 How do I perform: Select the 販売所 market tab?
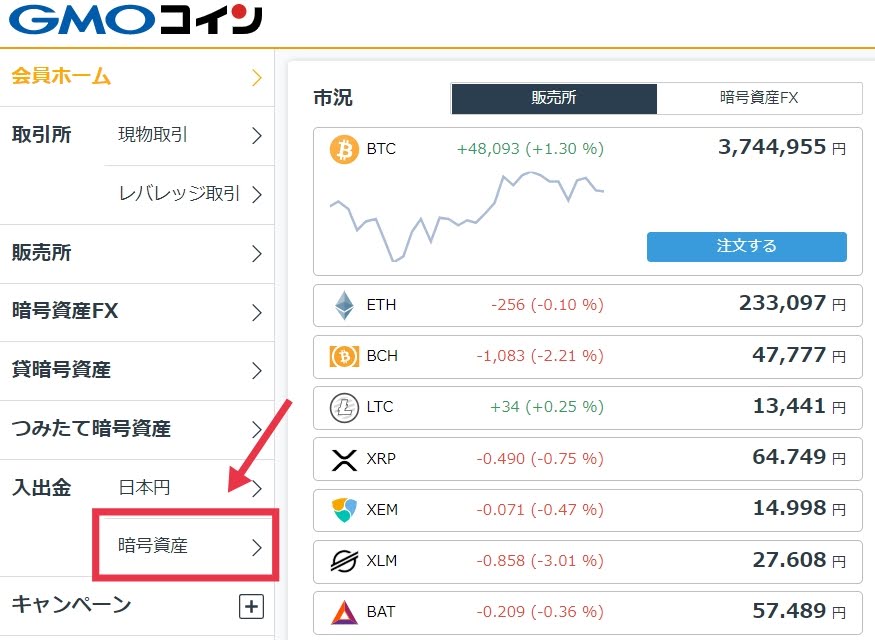pos(554,98)
